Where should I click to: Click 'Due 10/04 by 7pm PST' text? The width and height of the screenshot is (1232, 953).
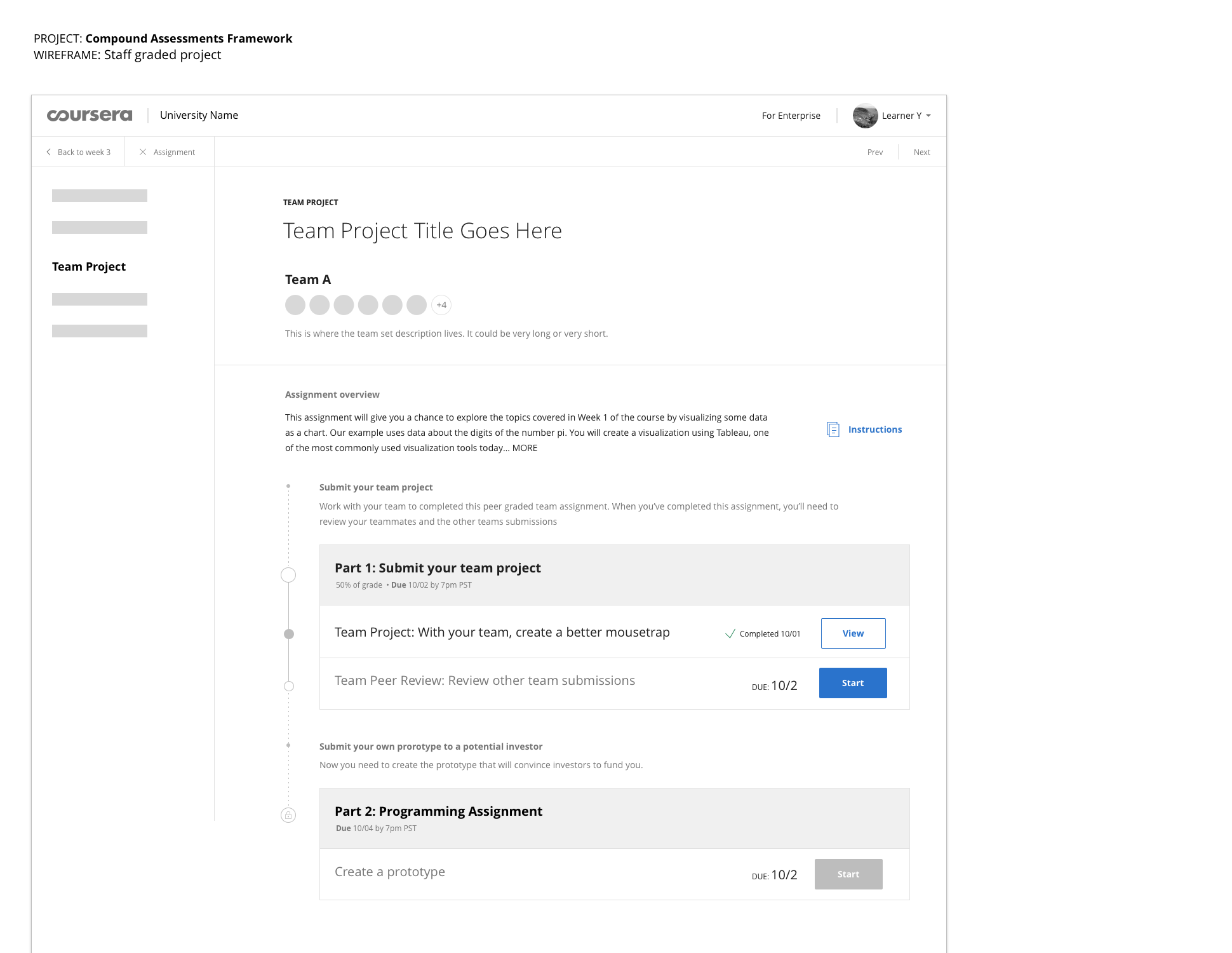click(376, 828)
